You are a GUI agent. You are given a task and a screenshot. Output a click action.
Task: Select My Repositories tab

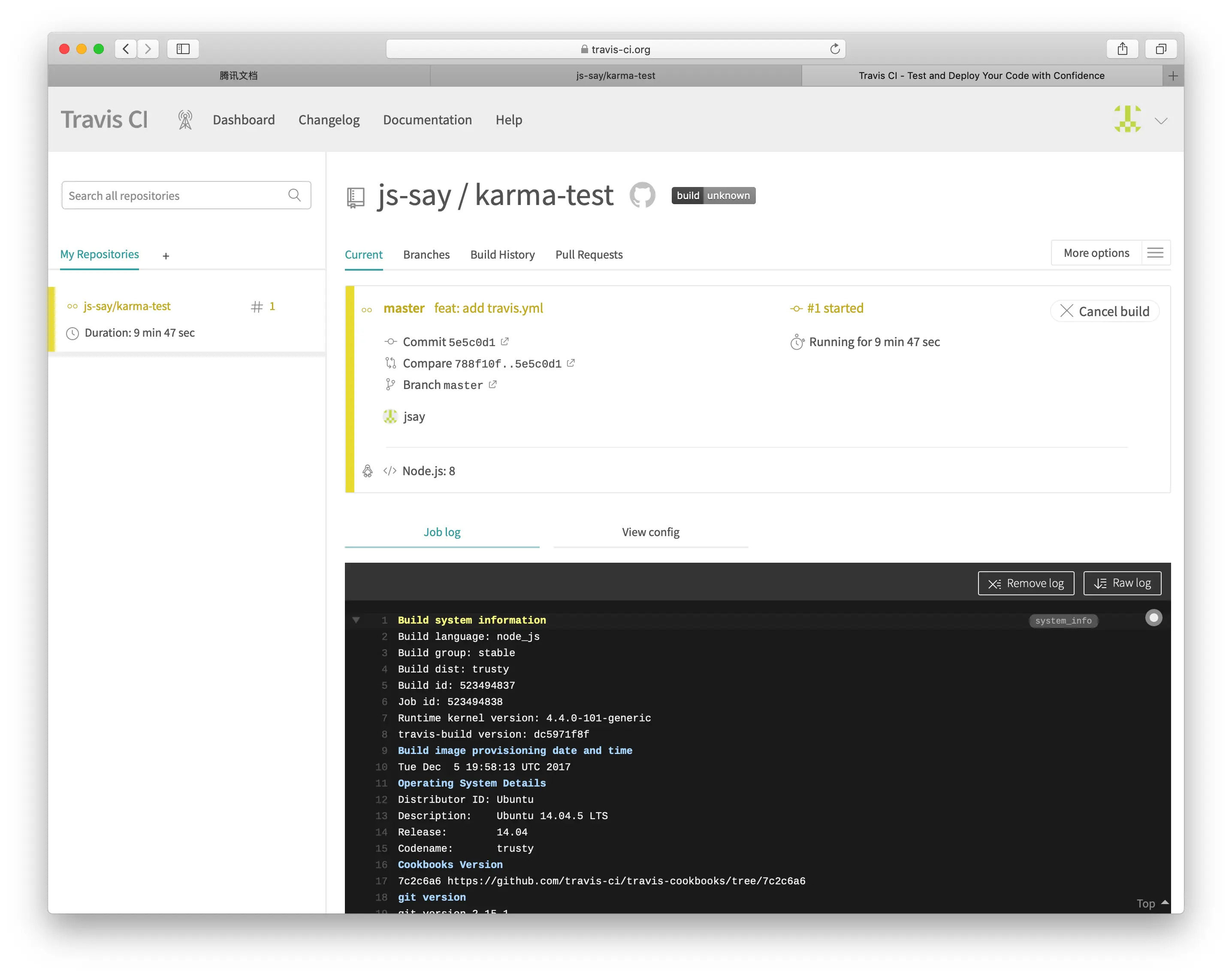[x=100, y=254]
